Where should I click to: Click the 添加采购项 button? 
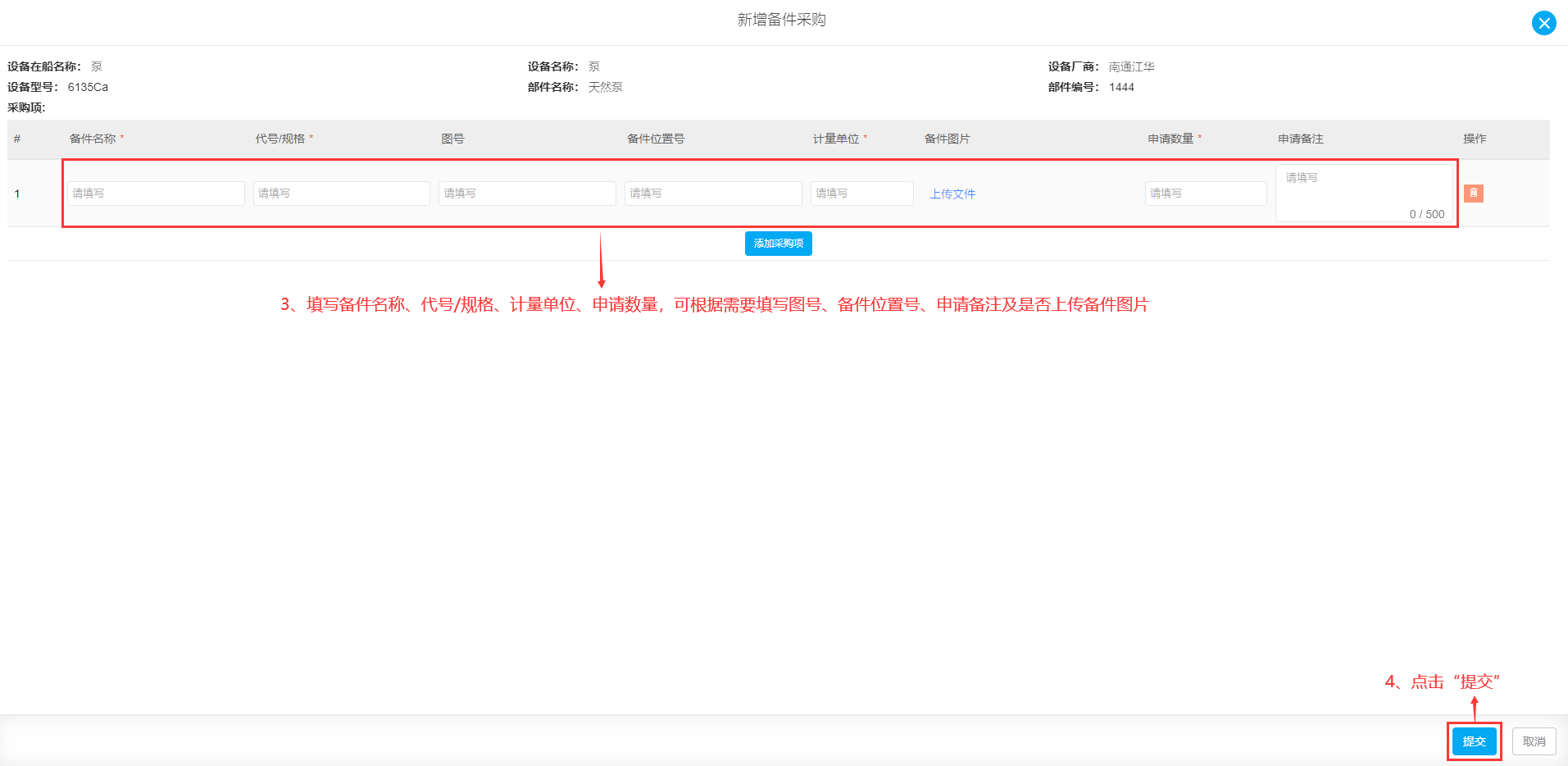point(778,244)
